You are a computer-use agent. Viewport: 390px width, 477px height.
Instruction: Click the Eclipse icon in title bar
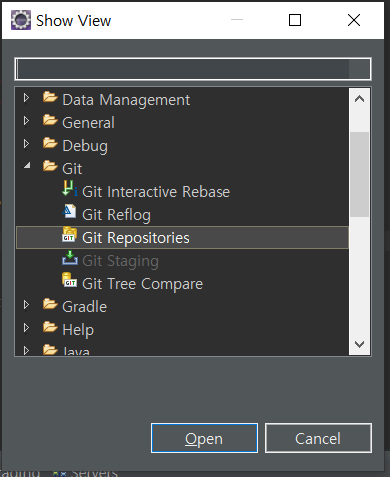point(21,20)
